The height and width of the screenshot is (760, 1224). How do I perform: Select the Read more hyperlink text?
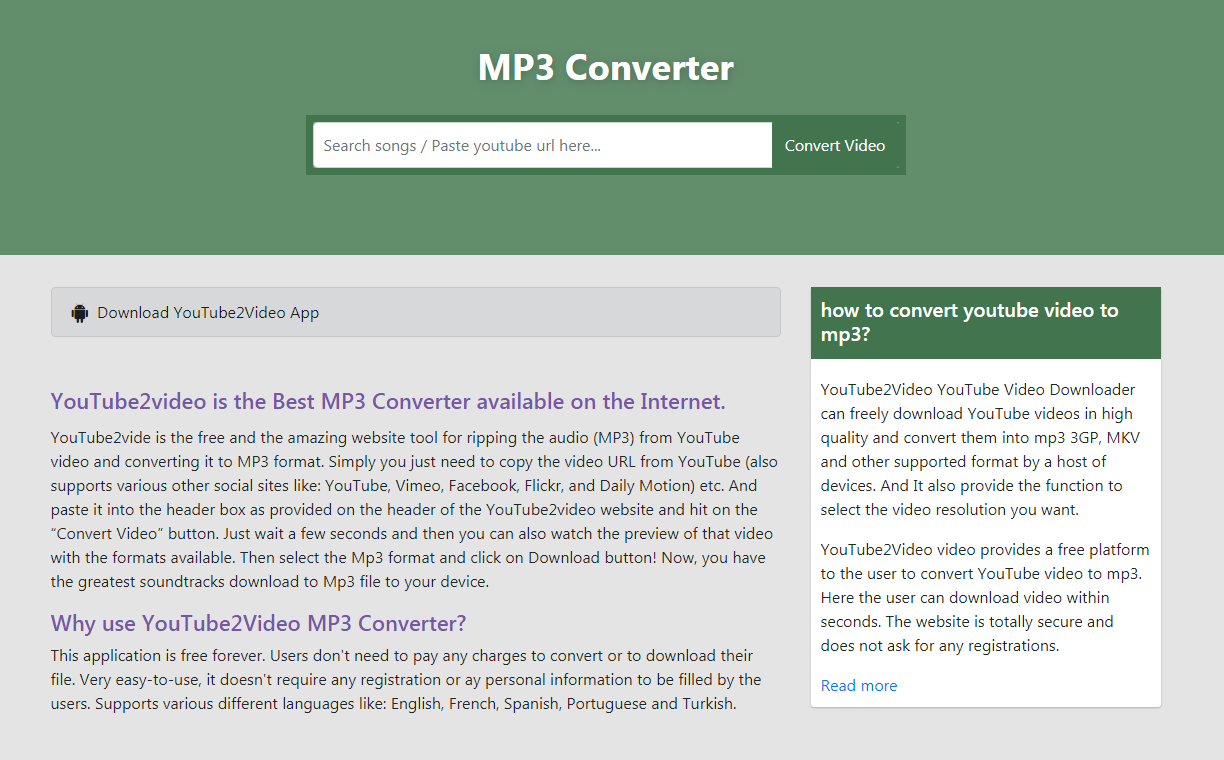[x=858, y=685]
